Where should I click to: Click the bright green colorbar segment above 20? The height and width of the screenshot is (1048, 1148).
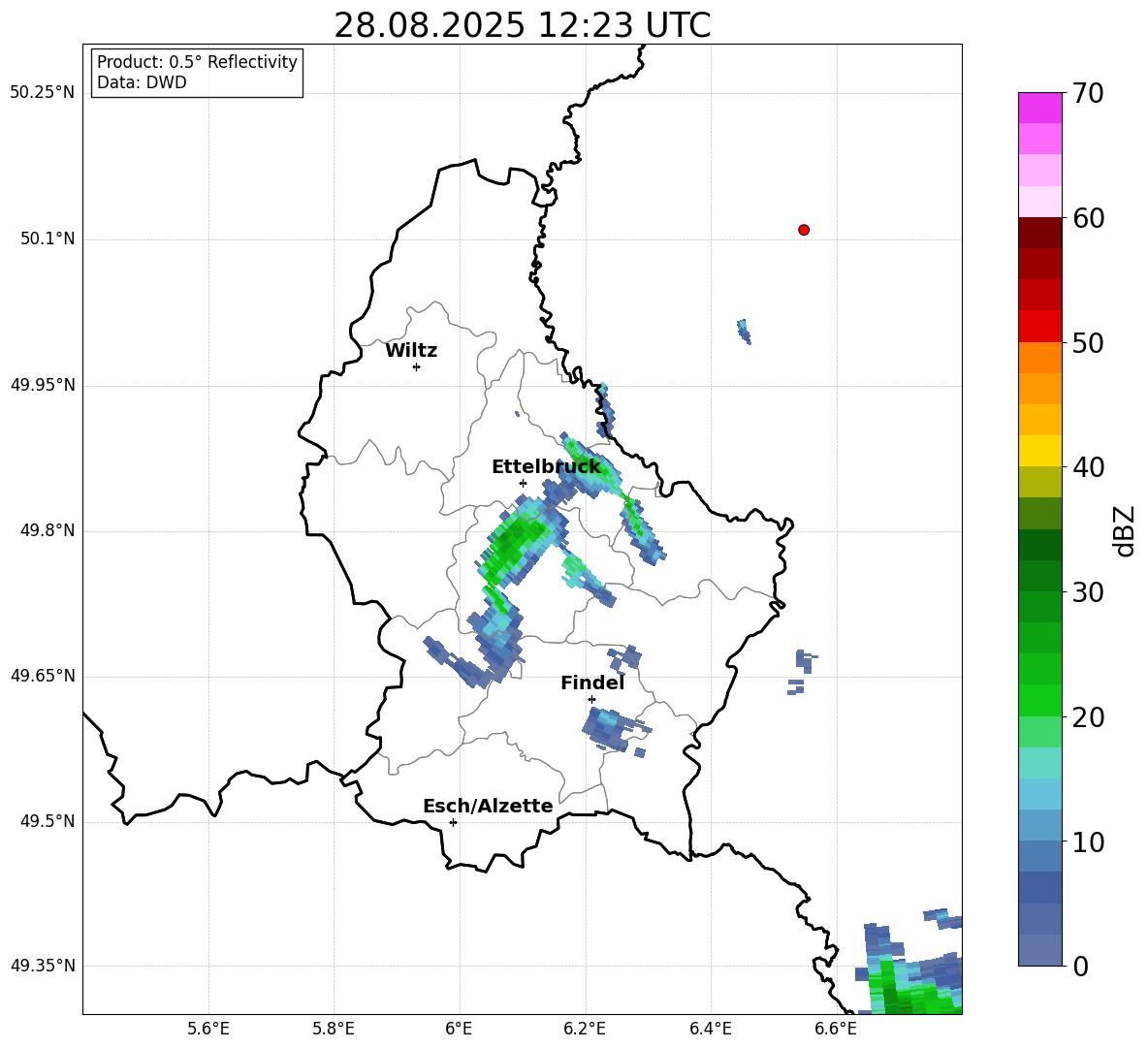click(x=1039, y=700)
